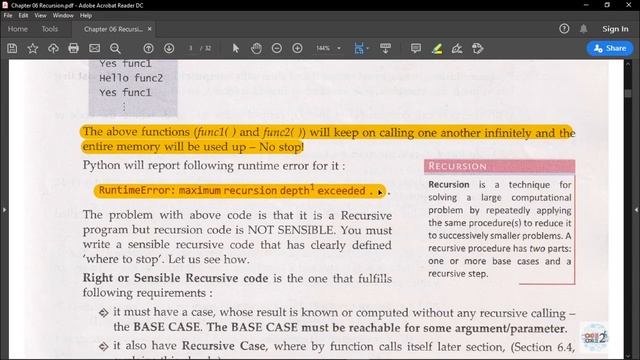The width and height of the screenshot is (640, 360).
Task: Select the Highlight text tool
Action: 437,48
